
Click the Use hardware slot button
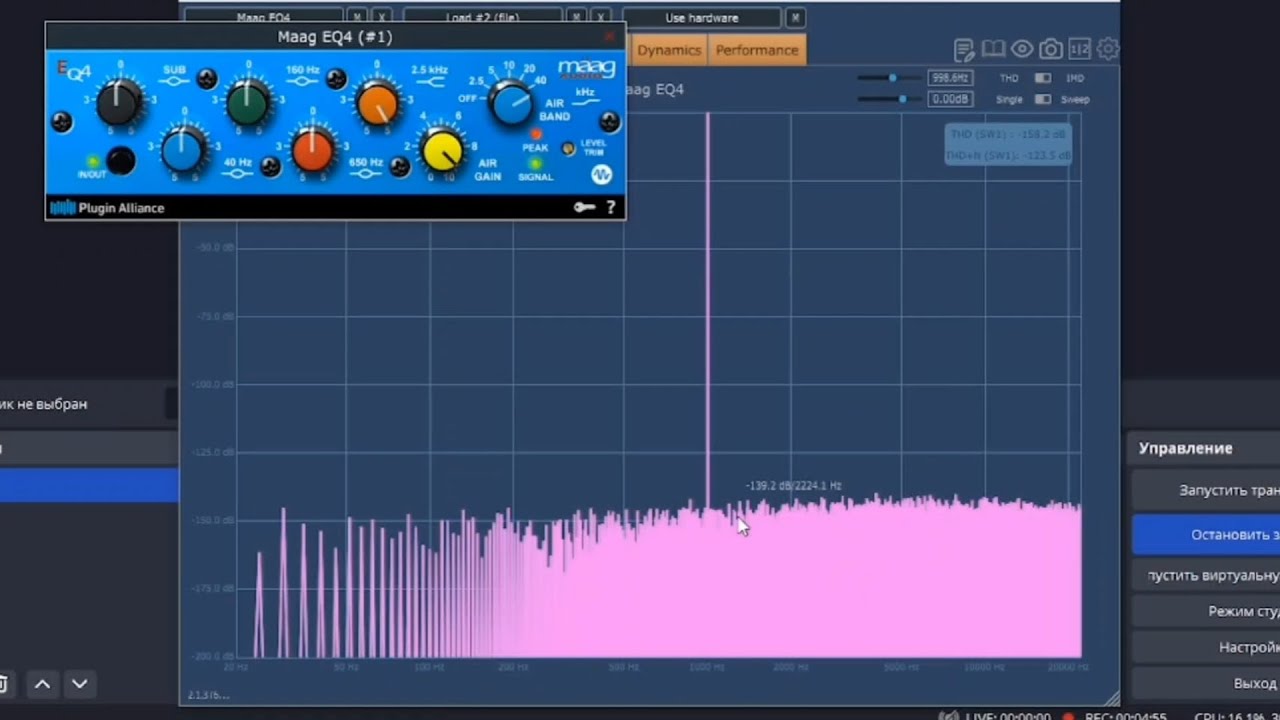tap(702, 18)
